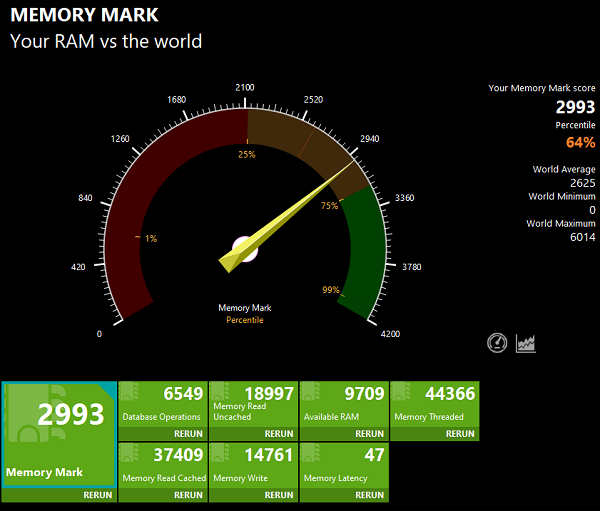Click the 64% percentile value
The width and height of the screenshot is (600, 511).
[580, 142]
